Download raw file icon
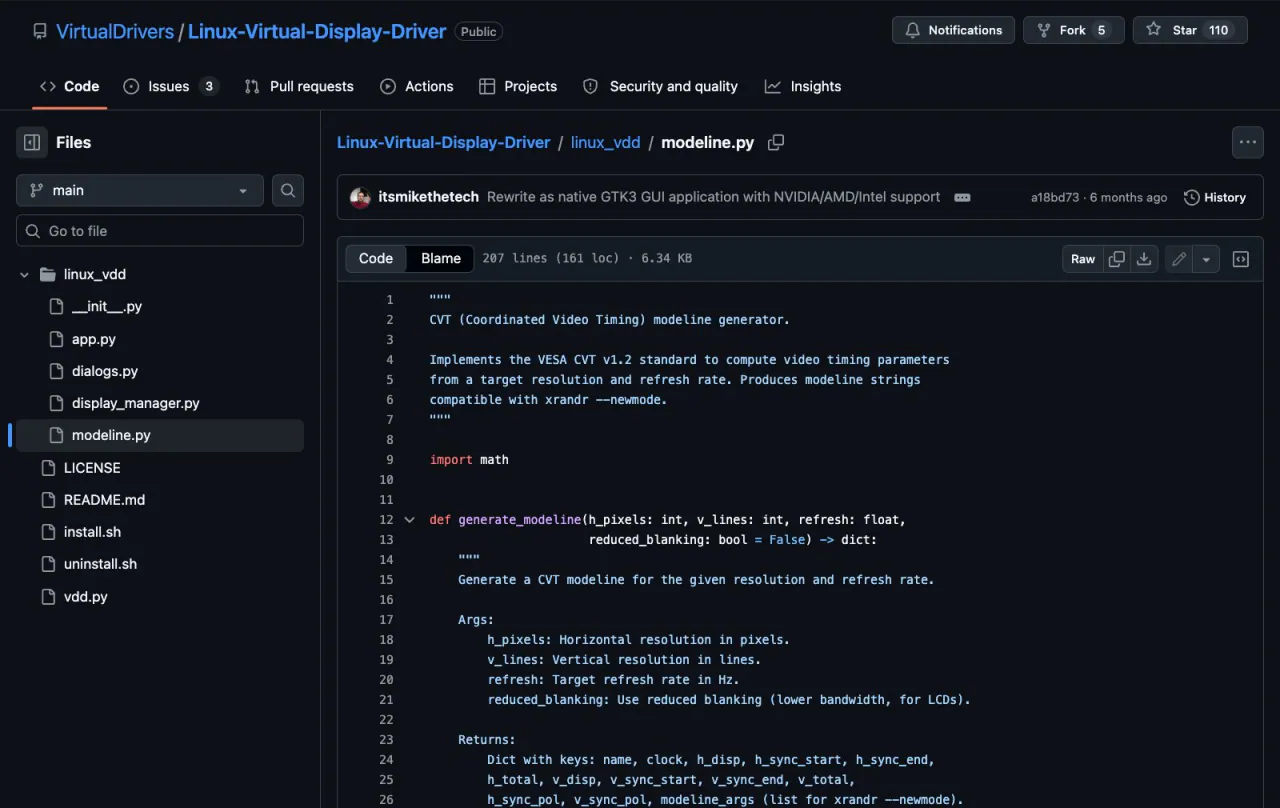The height and width of the screenshot is (808, 1280). pos(1144,259)
